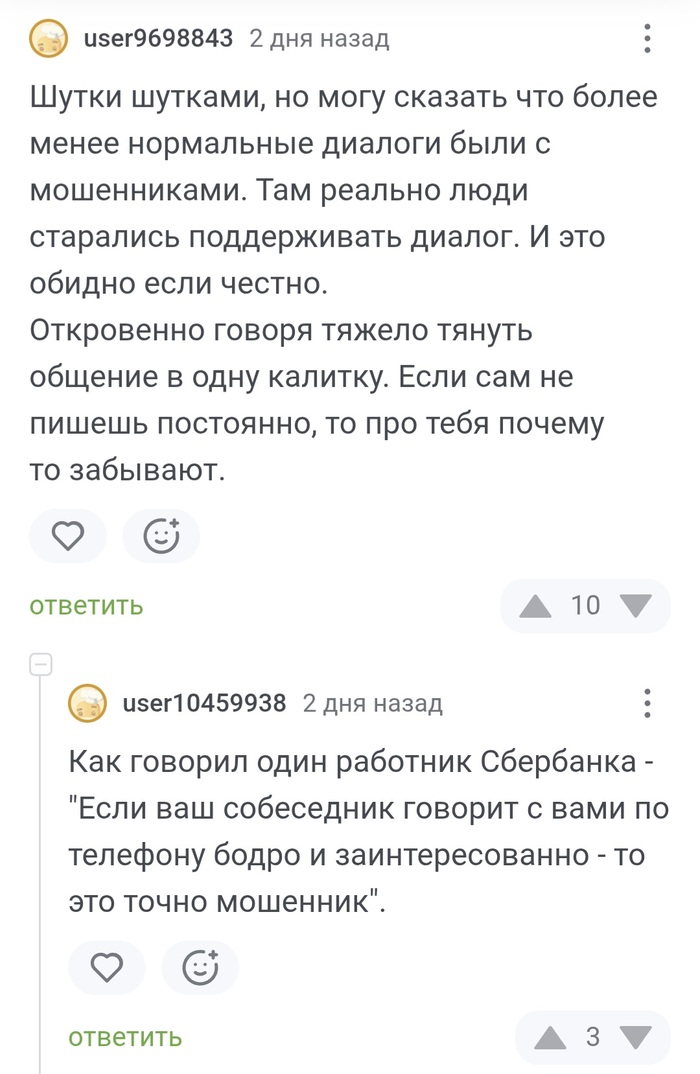This screenshot has width=700, height=1074.
Task: Reply to user9698843 using ответить link
Action: (x=85, y=606)
